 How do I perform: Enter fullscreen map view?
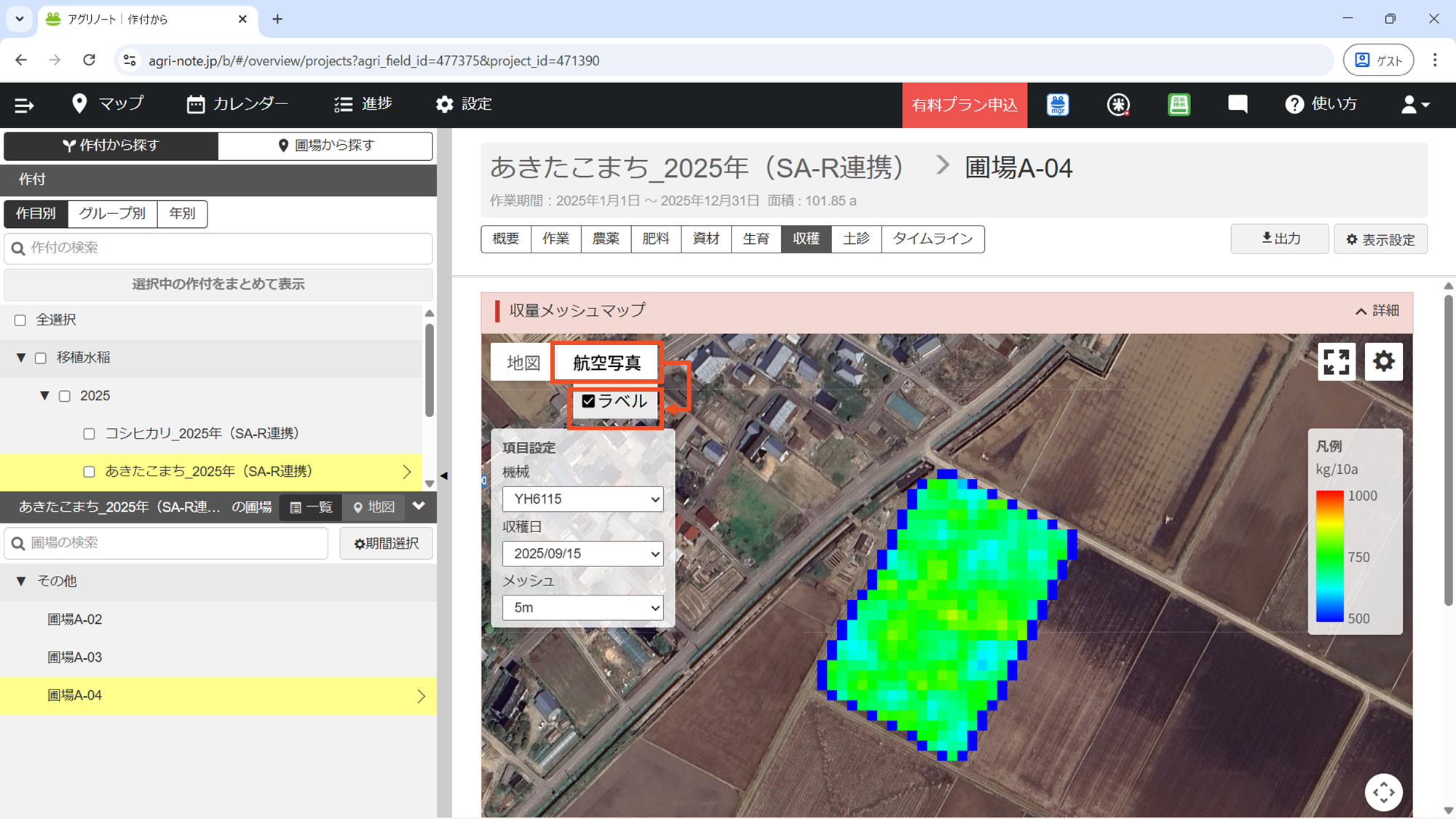click(1337, 362)
